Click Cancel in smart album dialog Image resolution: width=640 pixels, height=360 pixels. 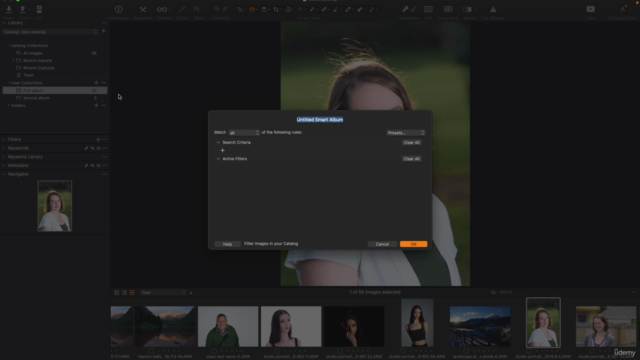click(382, 244)
